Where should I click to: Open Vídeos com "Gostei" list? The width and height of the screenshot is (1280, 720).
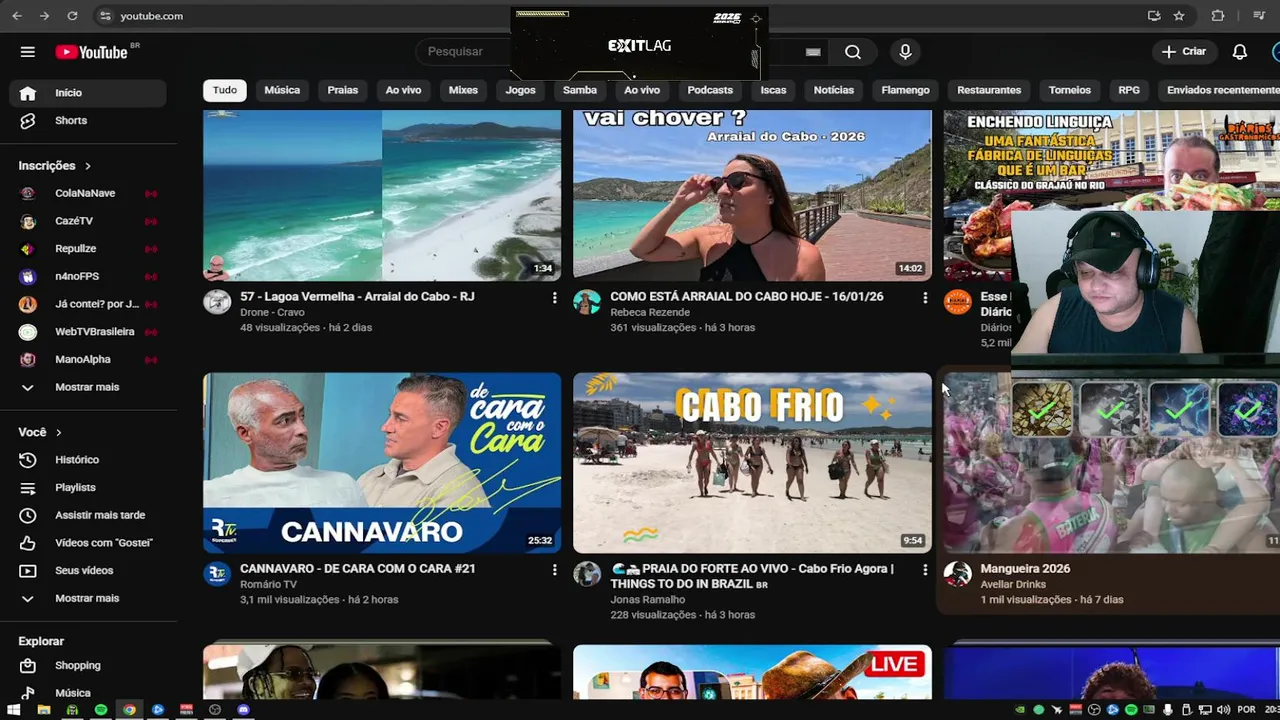[88, 543]
